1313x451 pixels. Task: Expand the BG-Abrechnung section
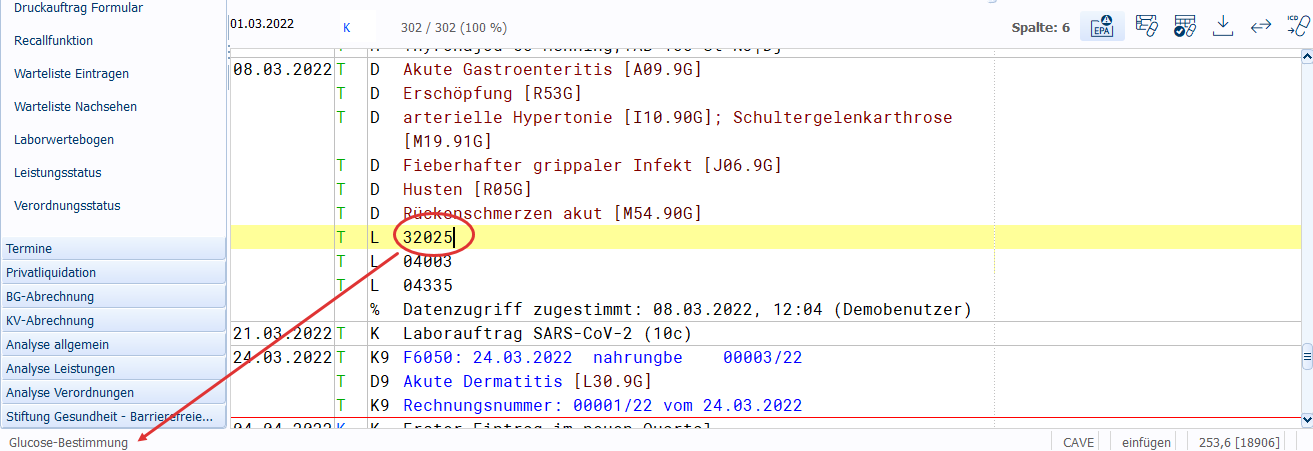113,296
